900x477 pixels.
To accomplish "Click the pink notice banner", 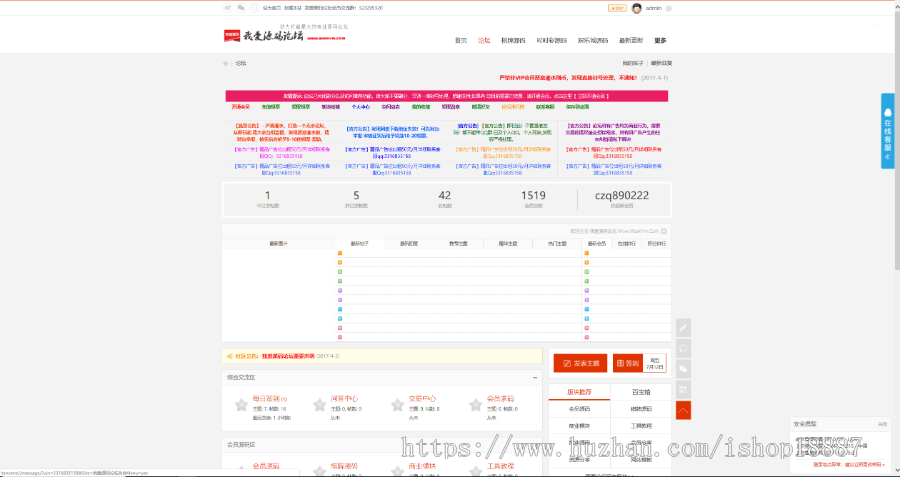I will (447, 96).
